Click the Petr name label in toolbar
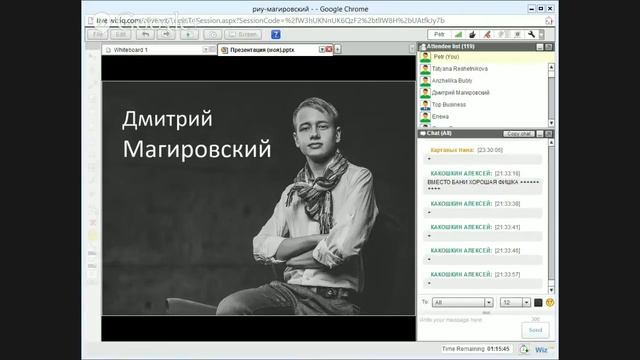This screenshot has height=360, width=640. coord(439,35)
